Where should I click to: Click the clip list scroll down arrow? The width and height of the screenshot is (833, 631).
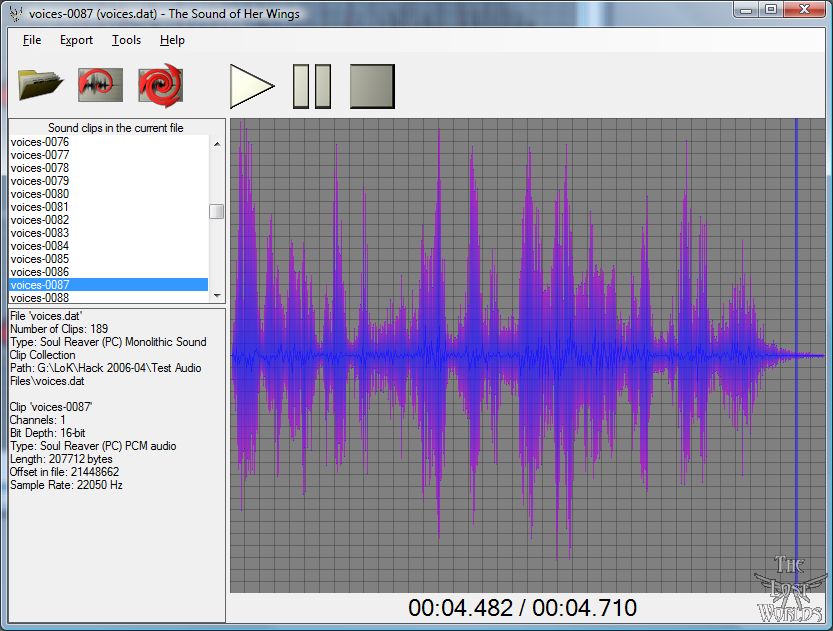(x=217, y=296)
